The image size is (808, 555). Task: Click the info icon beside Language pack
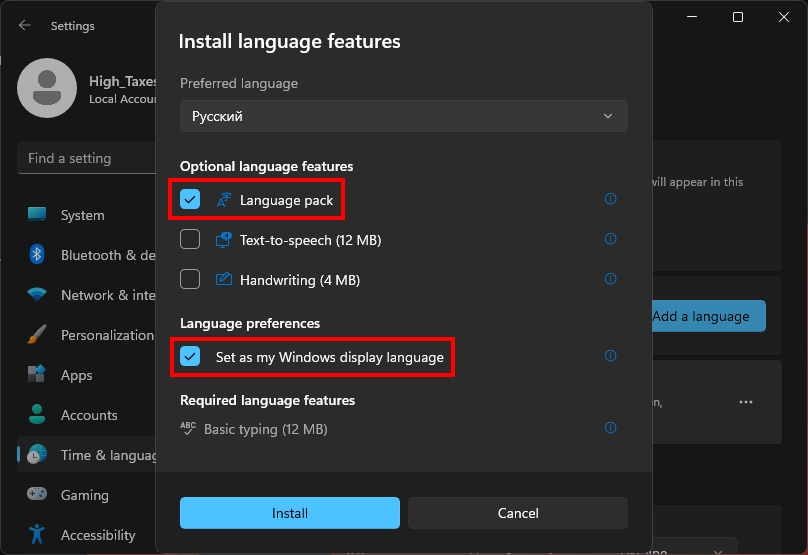click(611, 199)
